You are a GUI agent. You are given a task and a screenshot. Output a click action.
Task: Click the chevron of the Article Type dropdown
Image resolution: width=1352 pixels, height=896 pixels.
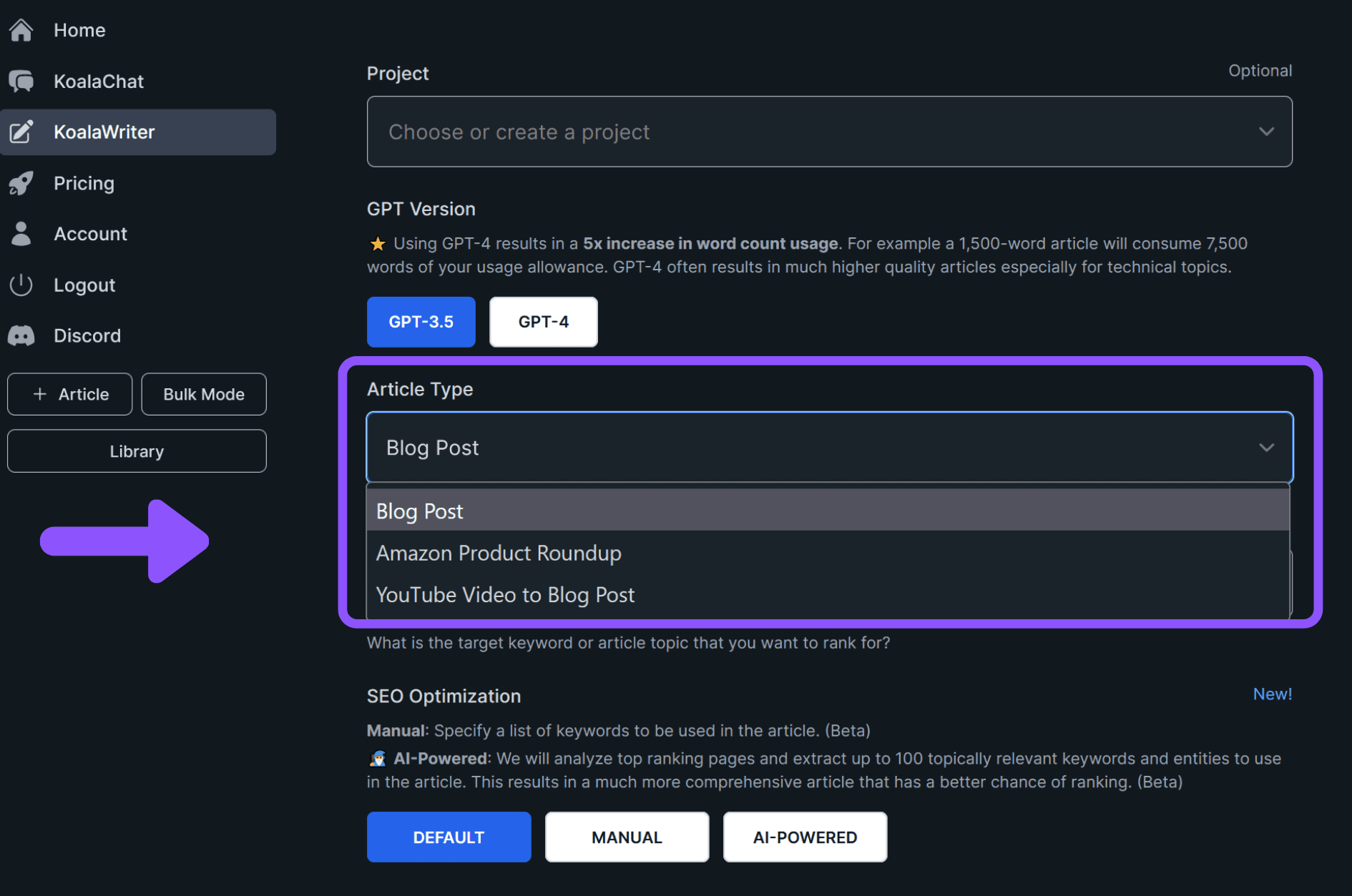[1266, 448]
